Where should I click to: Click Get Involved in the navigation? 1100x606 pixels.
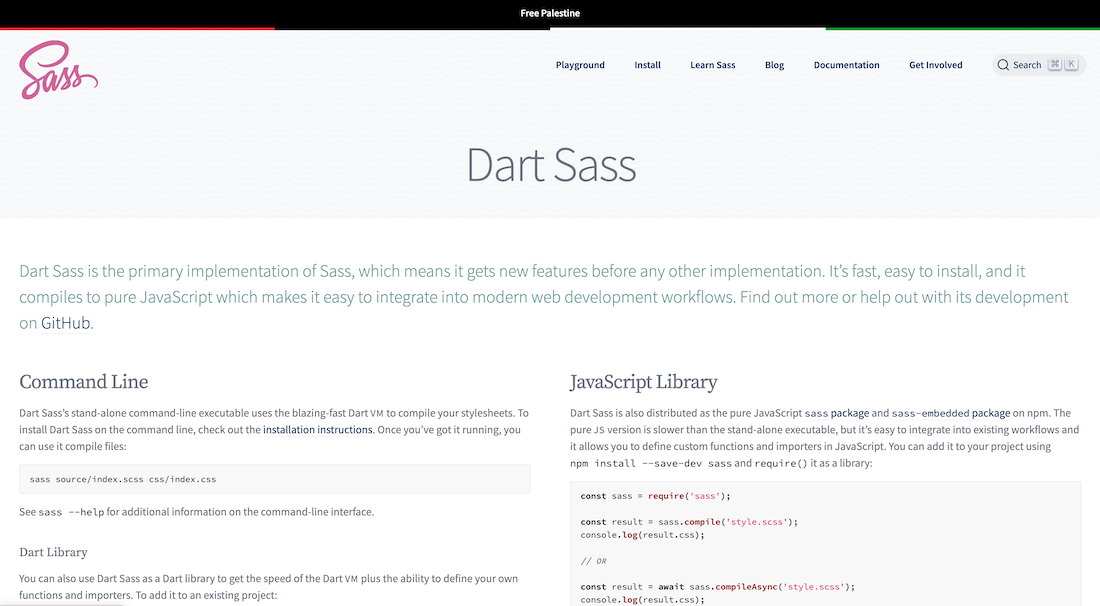[935, 64]
